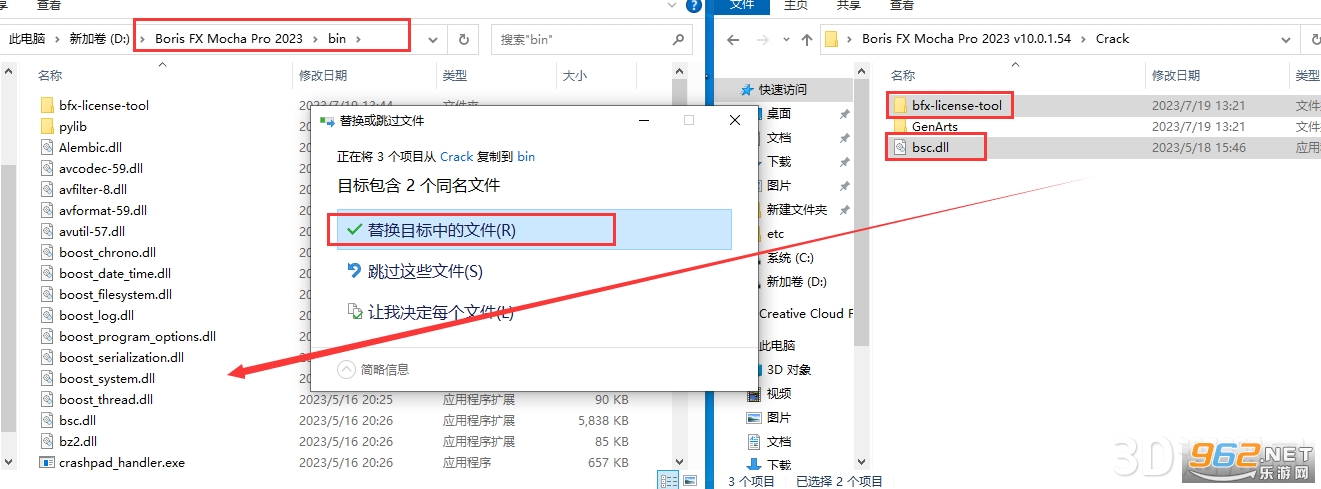
Task: Open the 文件 tab in Crack window
Action: coord(742,5)
